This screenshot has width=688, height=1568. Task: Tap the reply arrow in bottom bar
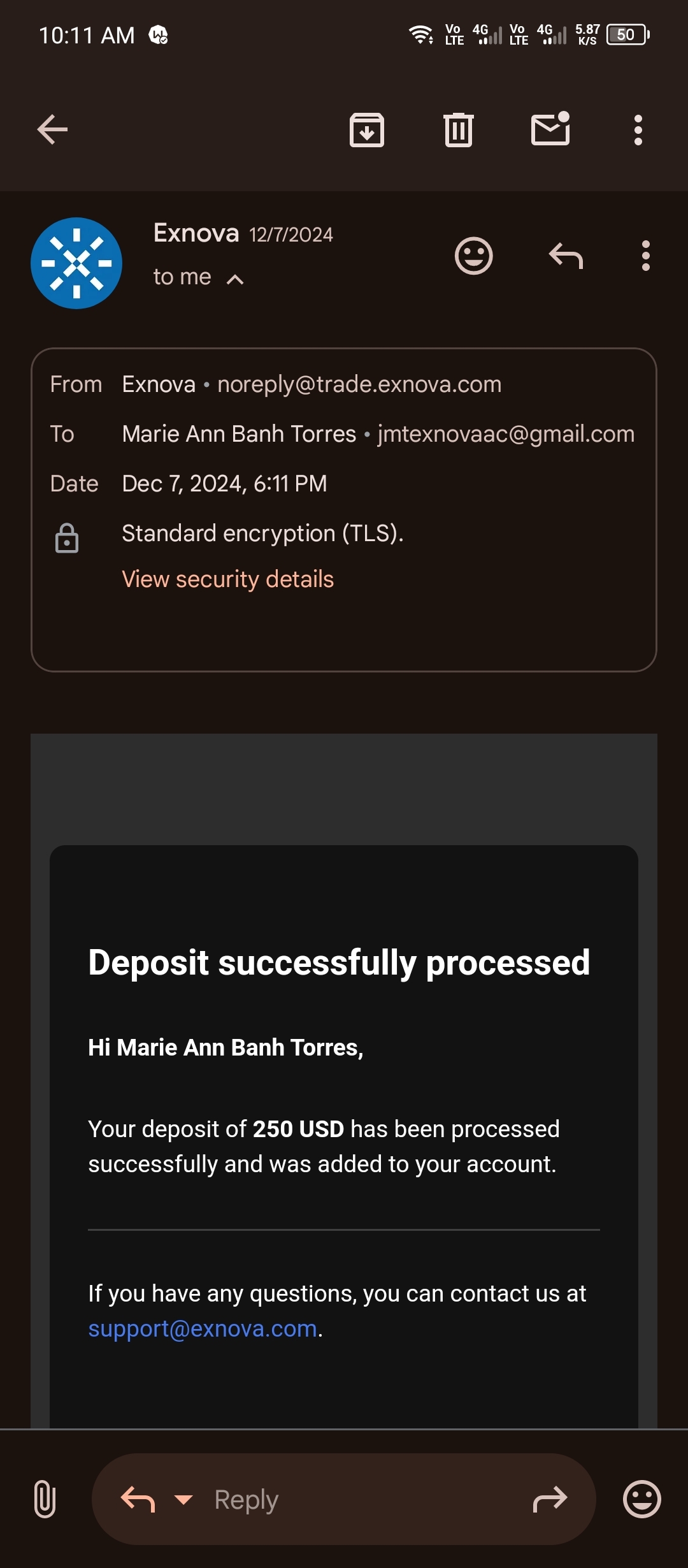pos(138,1499)
